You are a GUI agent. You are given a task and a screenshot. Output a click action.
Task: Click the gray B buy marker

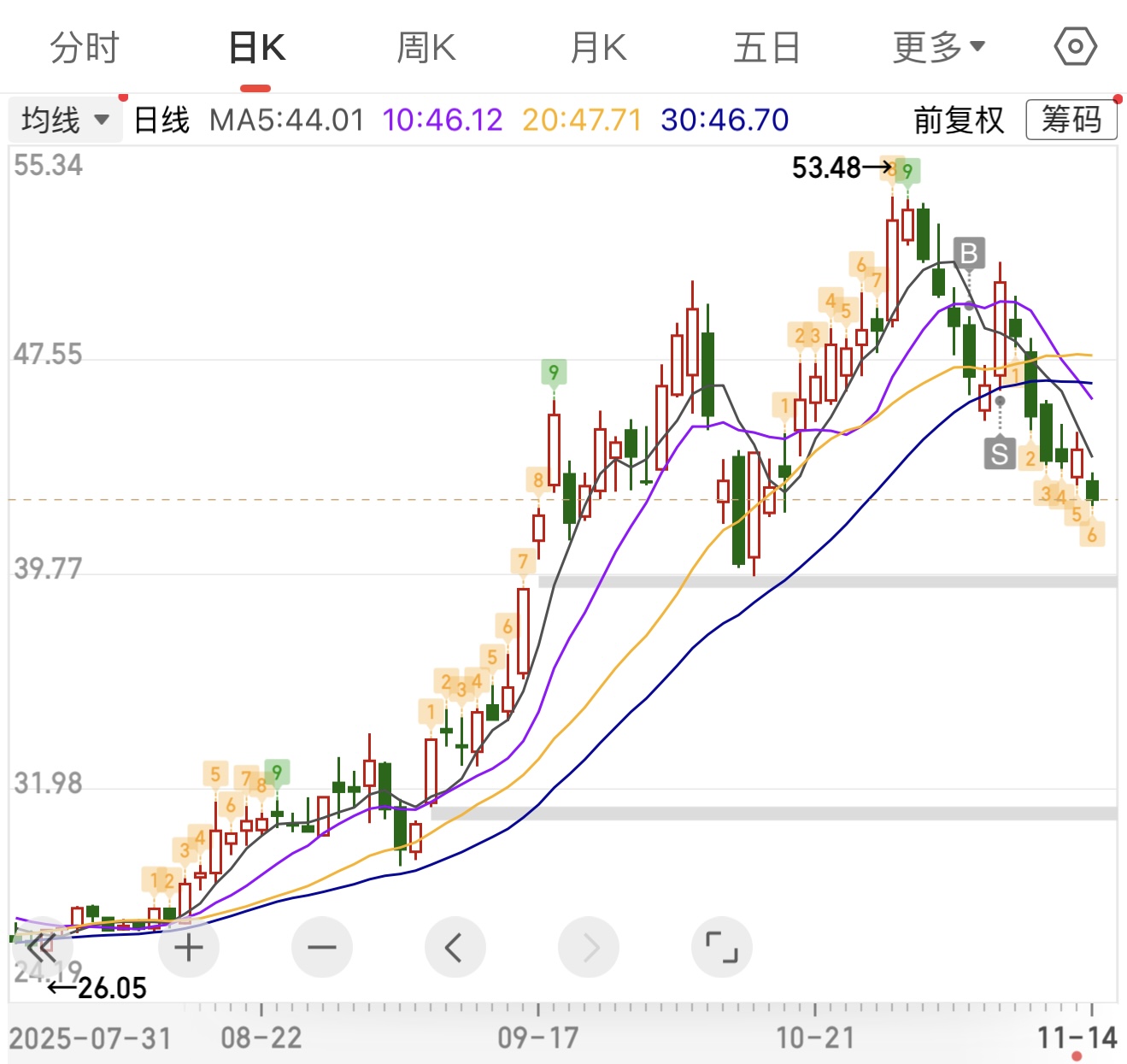point(969,254)
